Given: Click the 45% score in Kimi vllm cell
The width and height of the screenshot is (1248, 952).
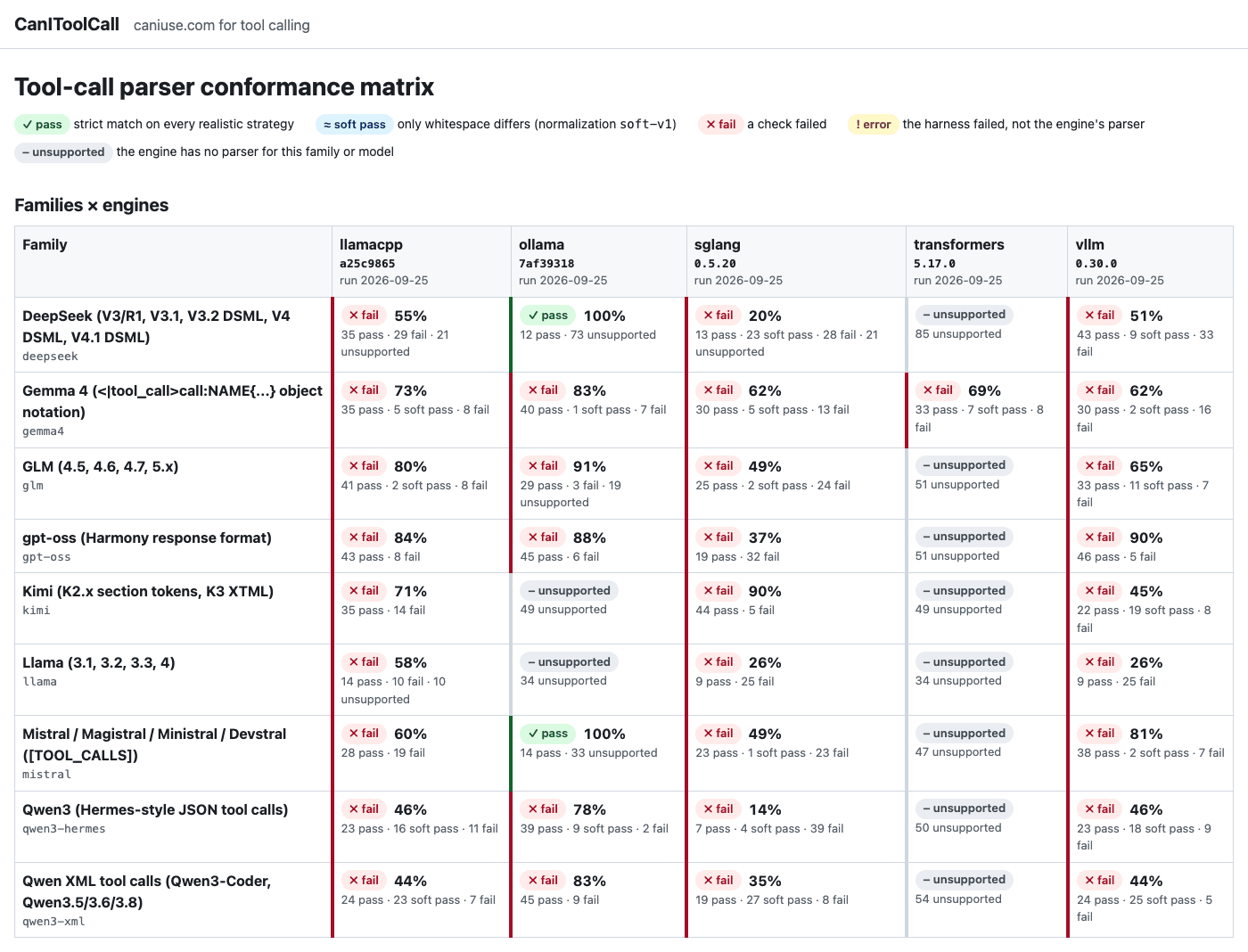Looking at the screenshot, I should 1146,591.
